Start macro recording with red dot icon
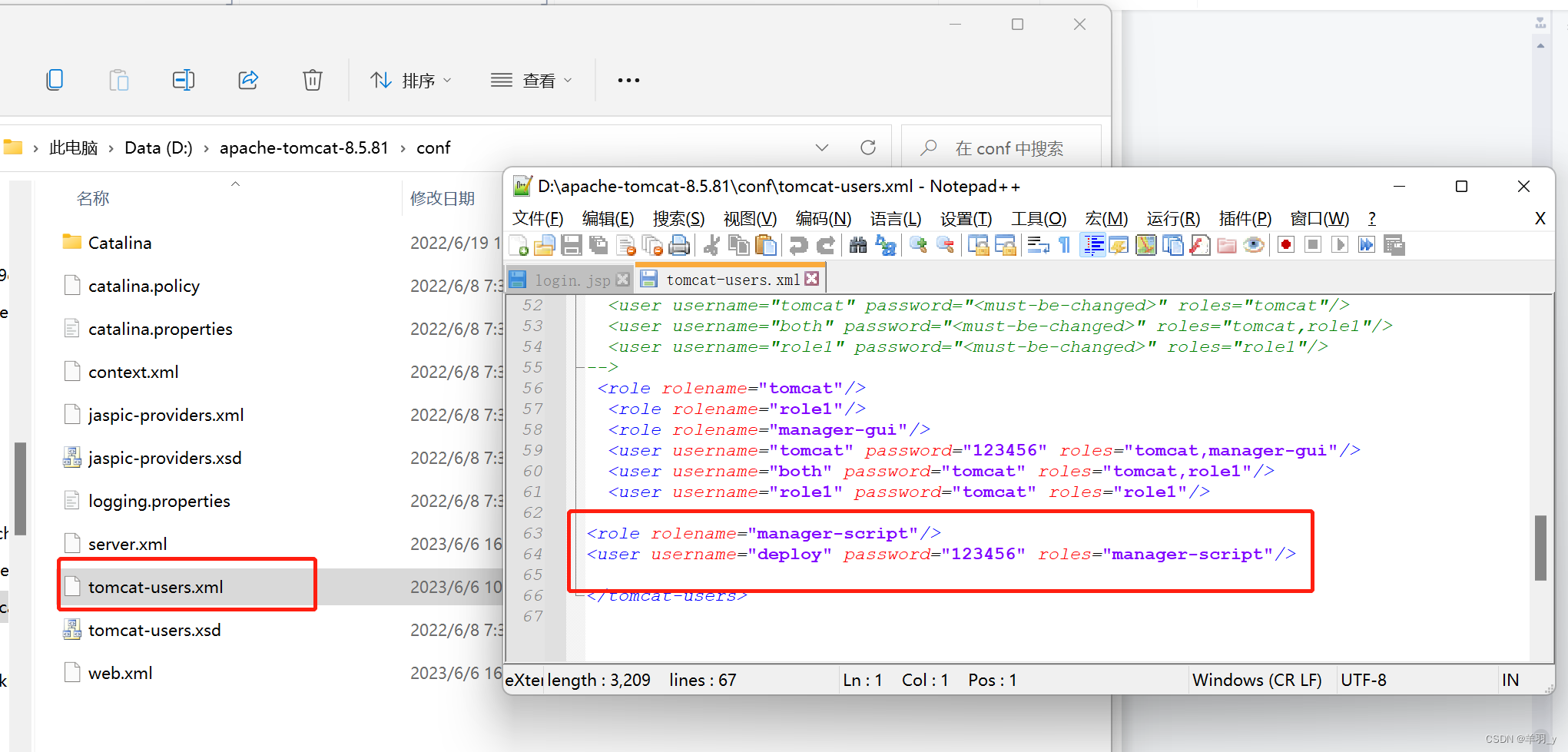 point(1286,245)
